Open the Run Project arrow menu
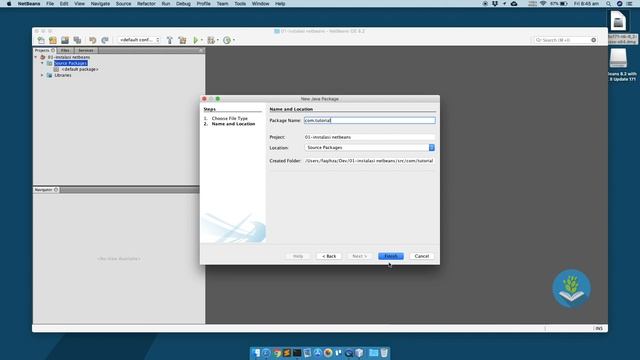This screenshot has height=360, width=640. (x=202, y=40)
